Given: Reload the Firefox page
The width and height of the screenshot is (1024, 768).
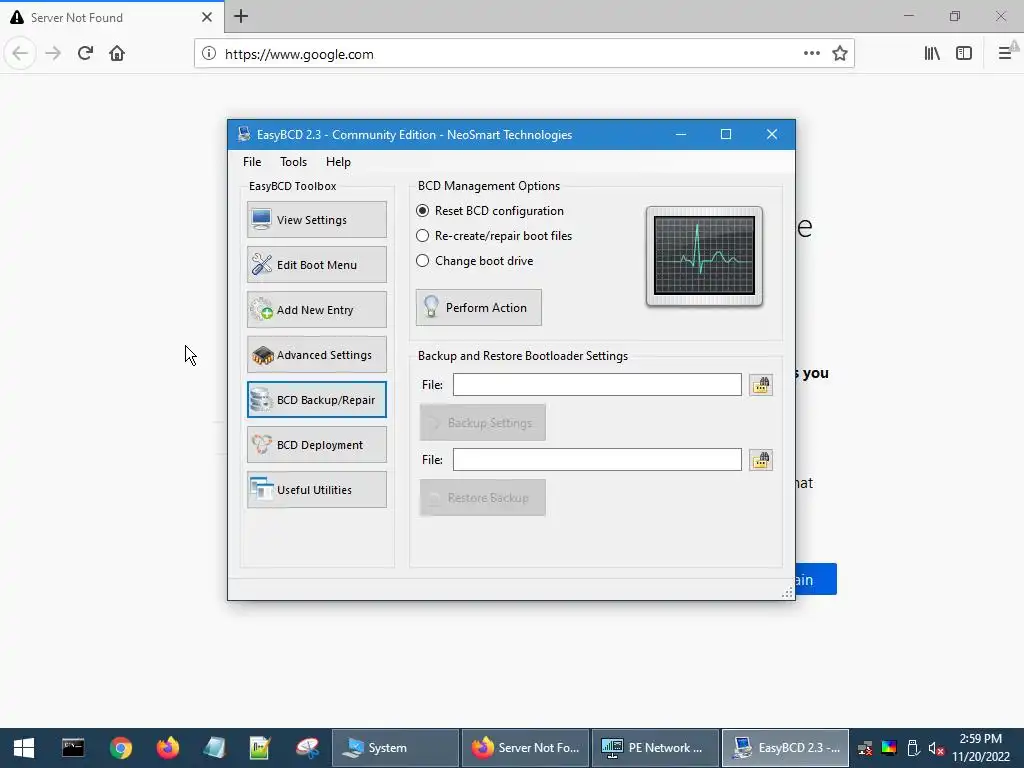Looking at the screenshot, I should pos(86,54).
